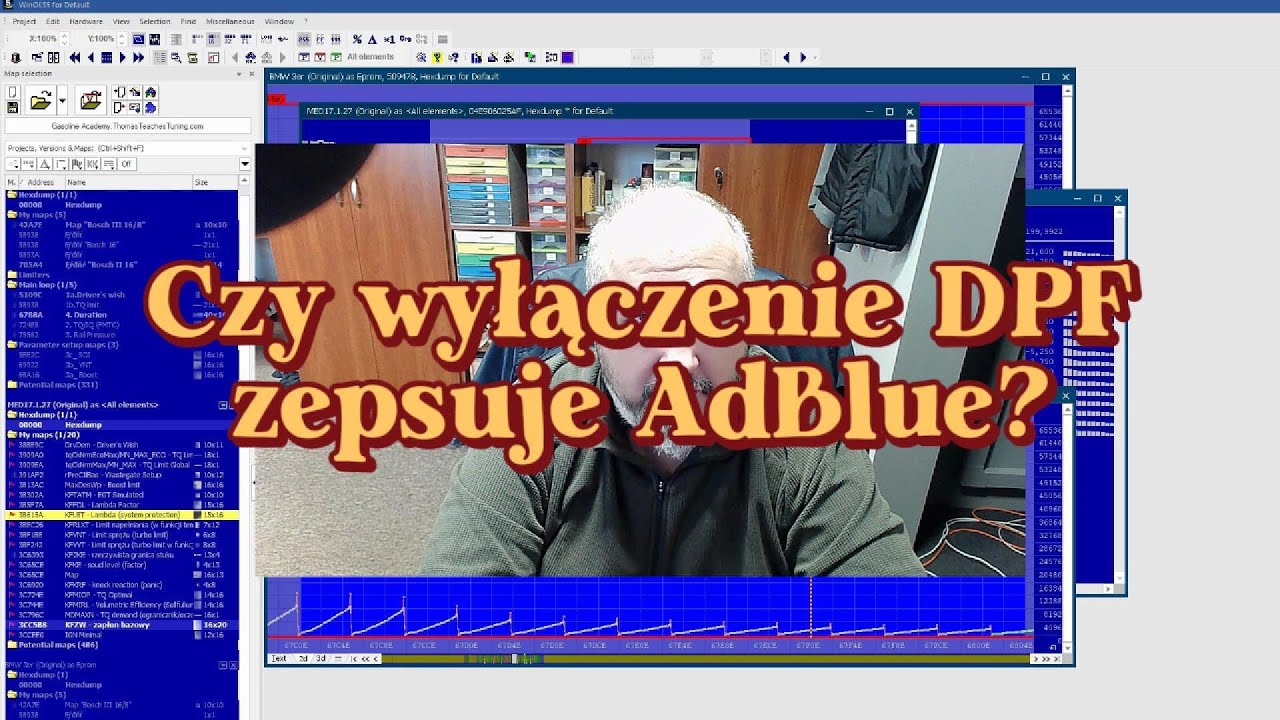Expand Potential maps (331) folder
Viewport: 1280px width, 720px height.
12,385
